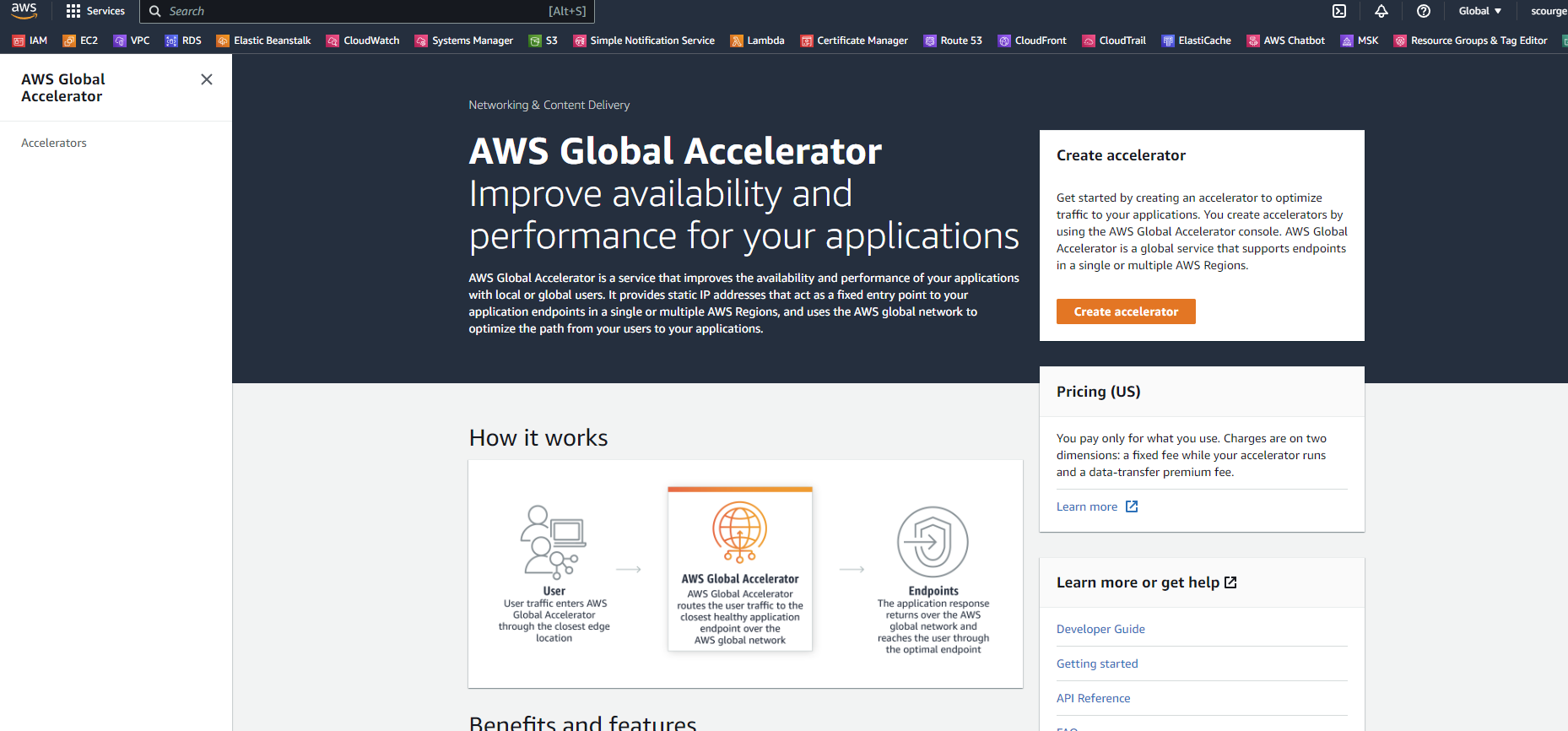Open the Certificate Manager shortcut icon
Viewport: 1568px width, 731px height.
click(x=807, y=41)
